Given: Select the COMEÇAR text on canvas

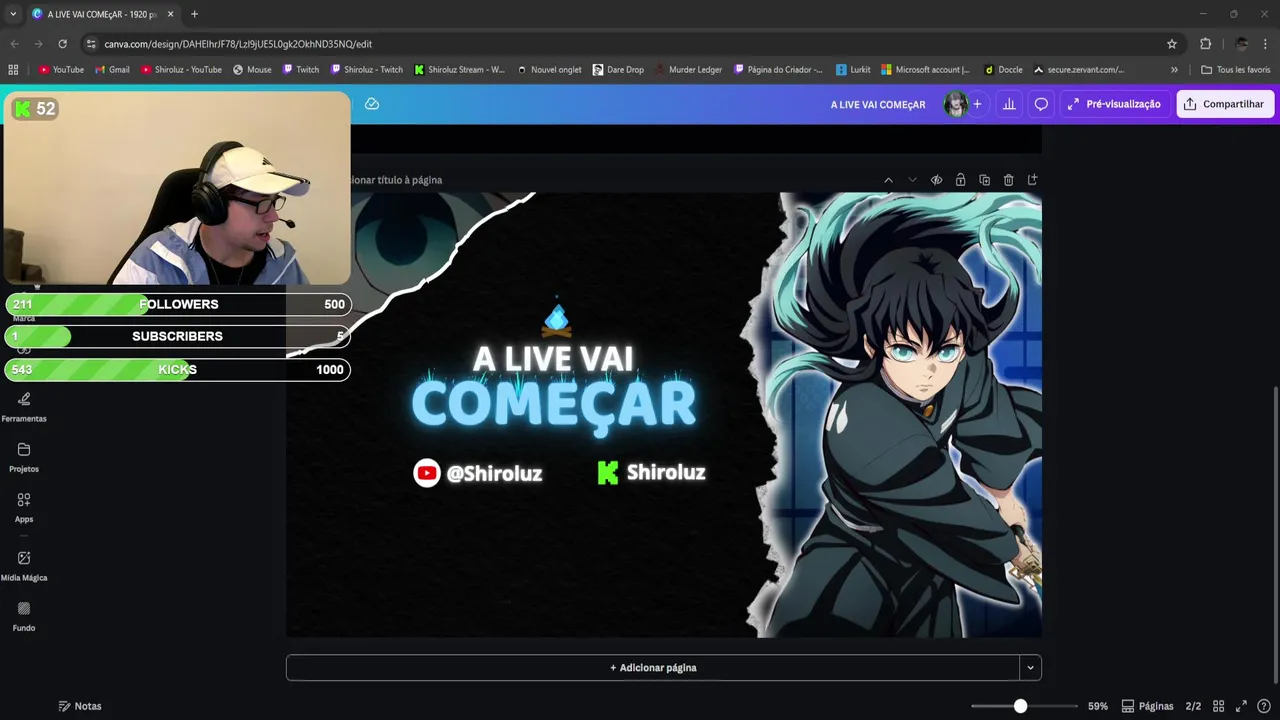Looking at the screenshot, I should tap(554, 405).
